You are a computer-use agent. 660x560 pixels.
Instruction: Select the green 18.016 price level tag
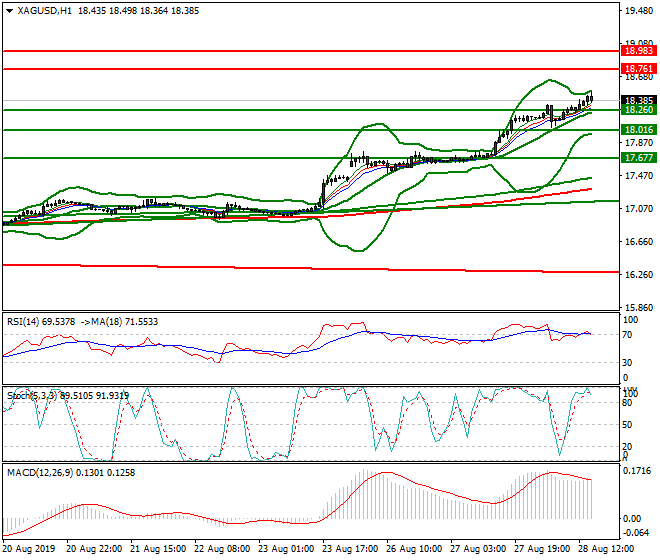tap(637, 130)
